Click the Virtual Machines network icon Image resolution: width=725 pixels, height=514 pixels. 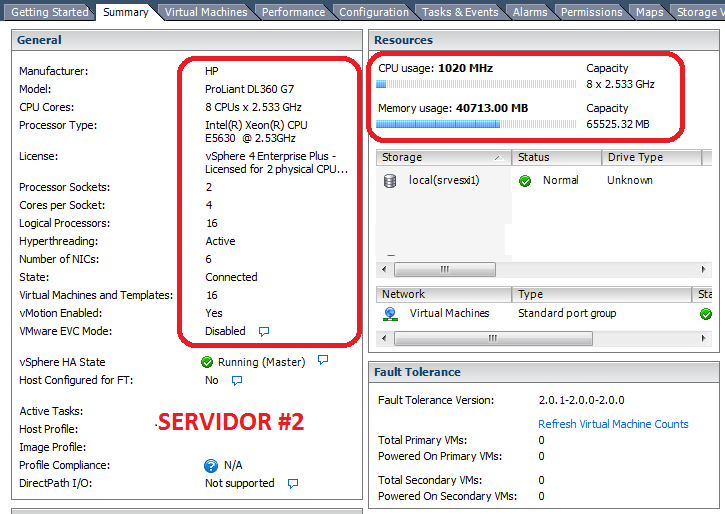[390, 314]
